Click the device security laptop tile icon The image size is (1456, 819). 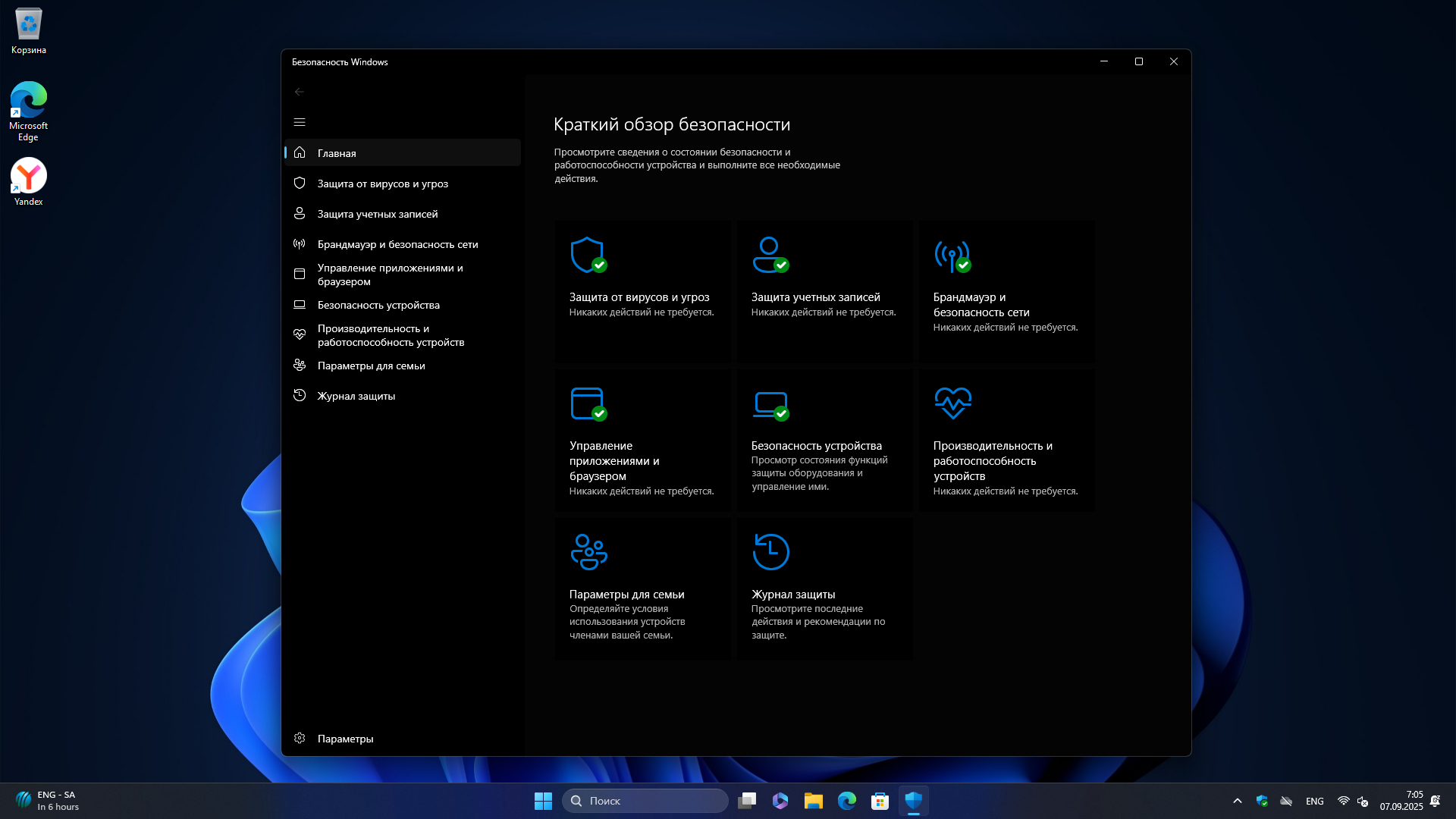point(770,404)
